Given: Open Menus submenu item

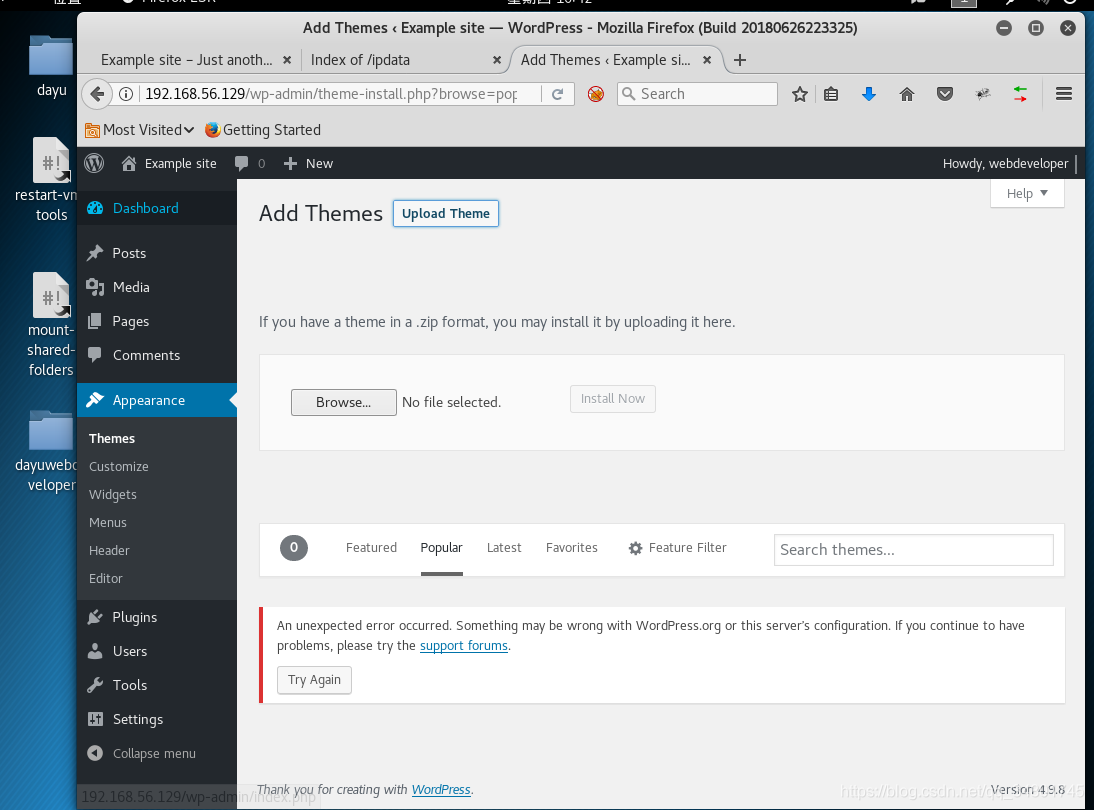Looking at the screenshot, I should (x=107, y=522).
